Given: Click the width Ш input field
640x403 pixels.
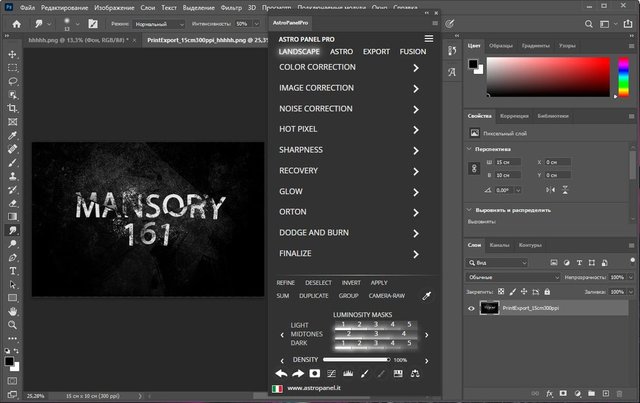Looking at the screenshot, I should [507, 162].
